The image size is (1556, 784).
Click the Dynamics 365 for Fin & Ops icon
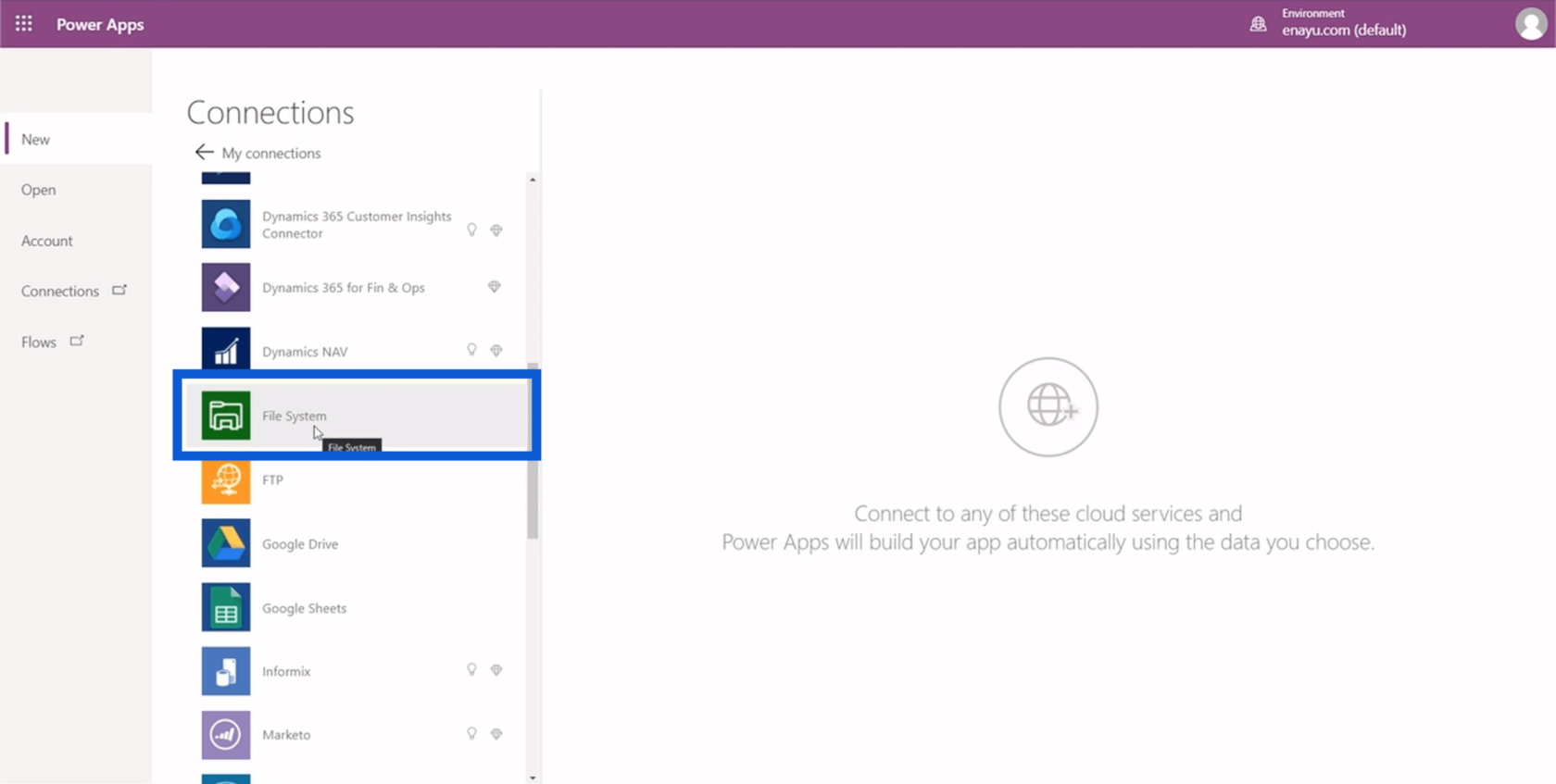tap(226, 287)
